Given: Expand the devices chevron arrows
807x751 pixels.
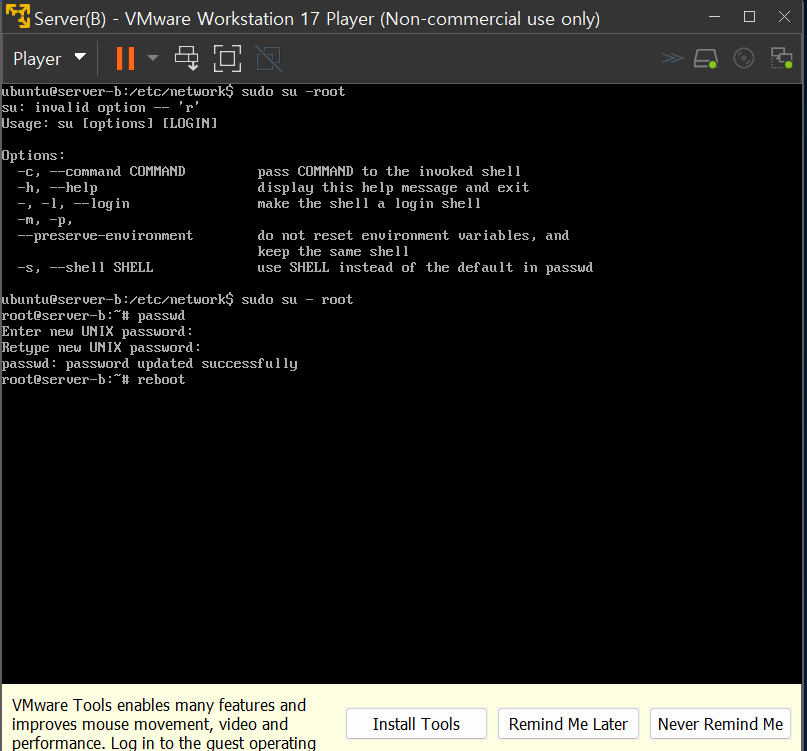Looking at the screenshot, I should (672, 58).
